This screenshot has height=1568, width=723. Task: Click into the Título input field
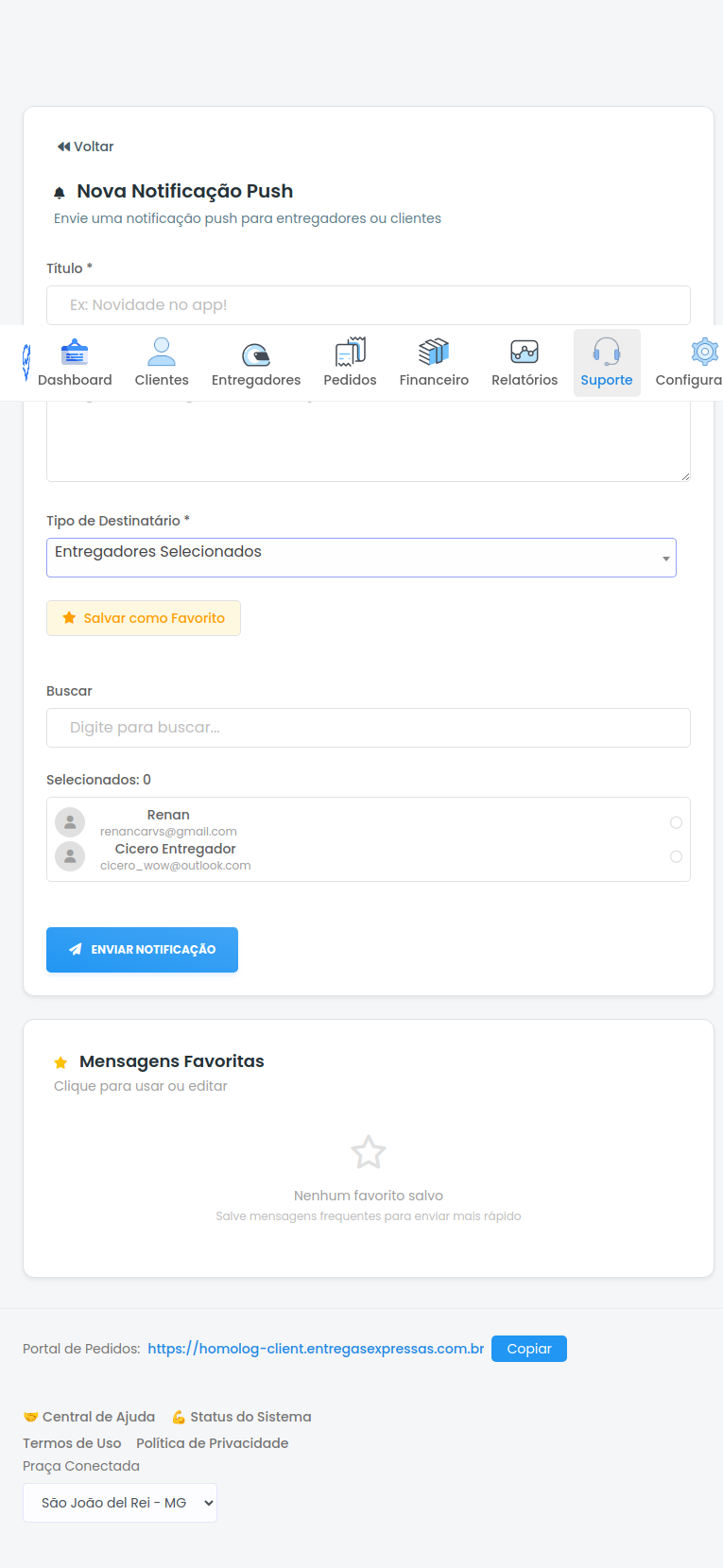tap(369, 305)
